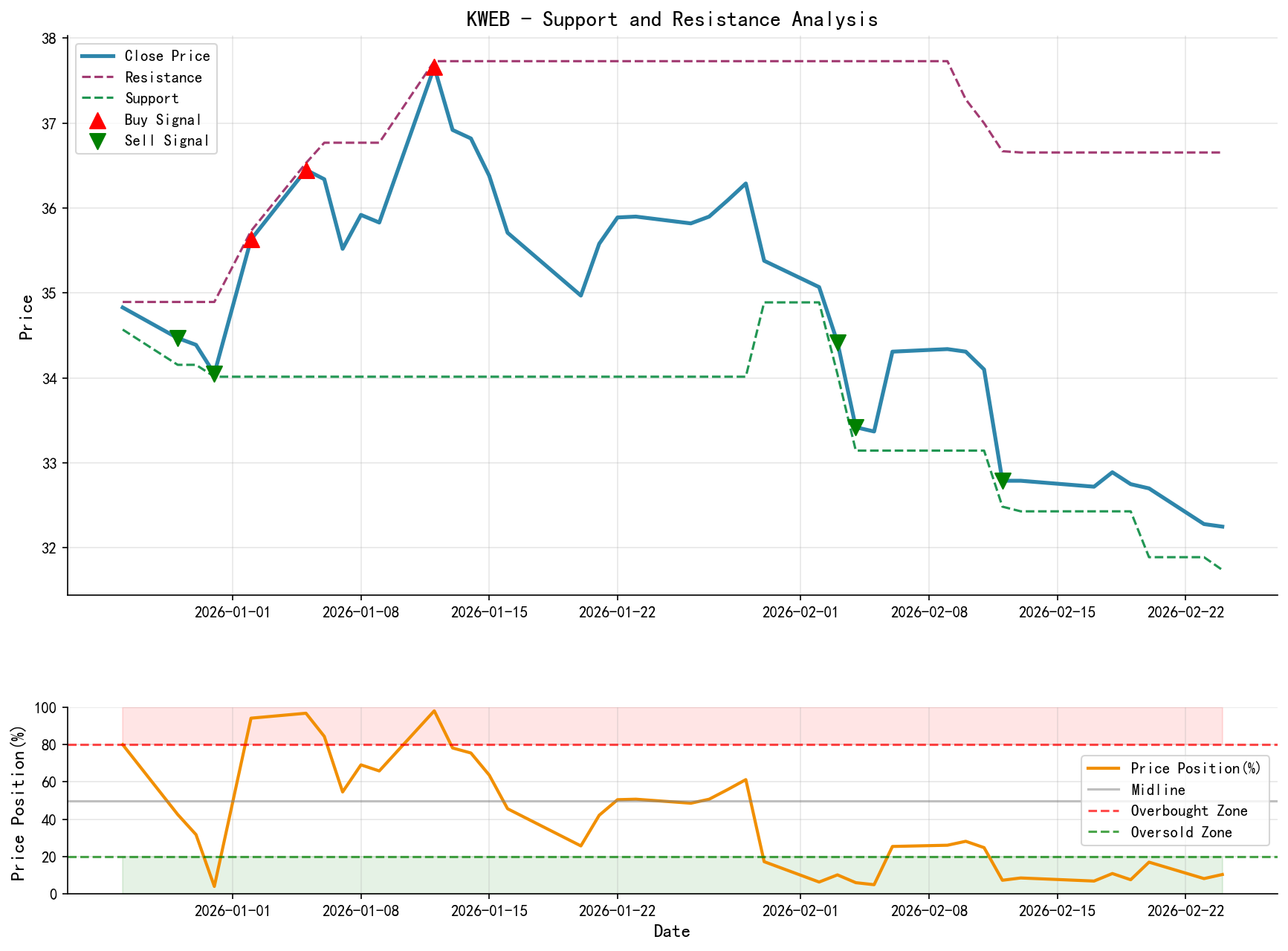Click the green Sell Signal triangle marker icon

98,140
